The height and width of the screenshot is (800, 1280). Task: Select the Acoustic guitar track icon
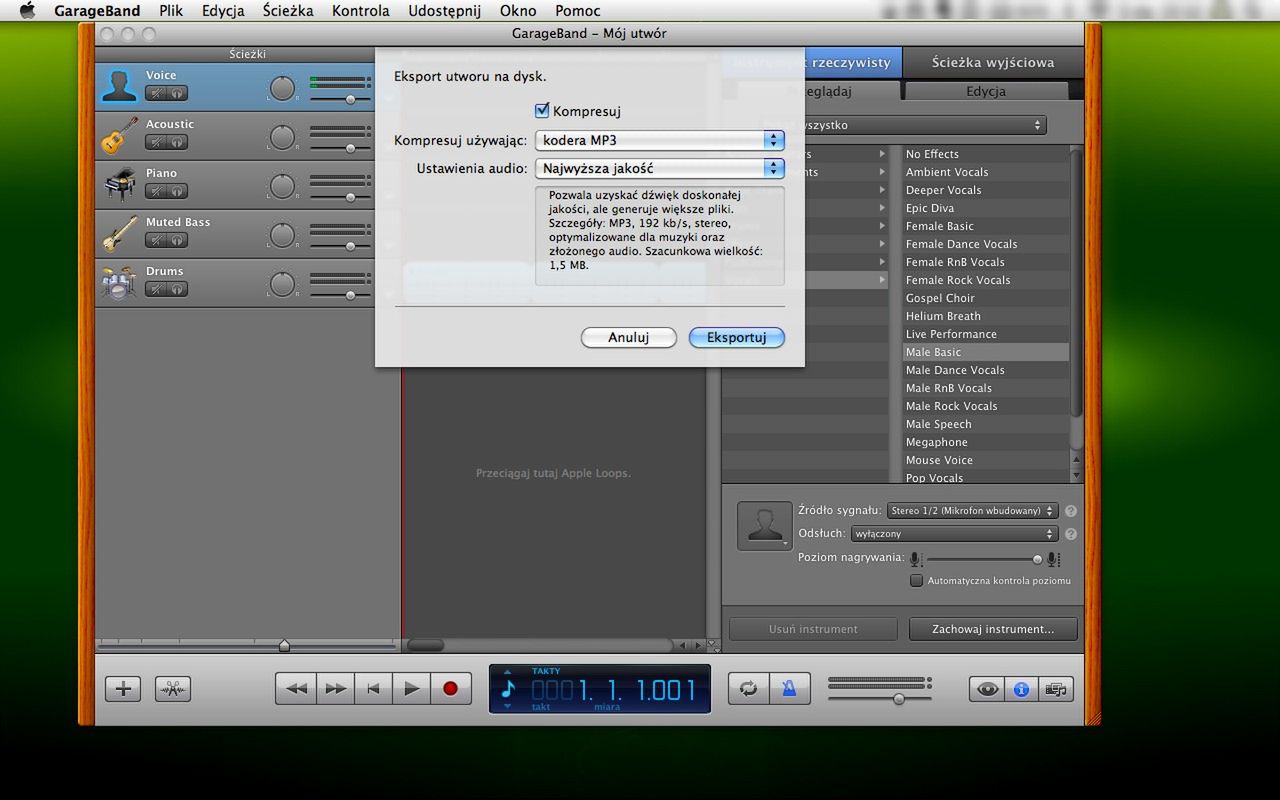[x=119, y=135]
